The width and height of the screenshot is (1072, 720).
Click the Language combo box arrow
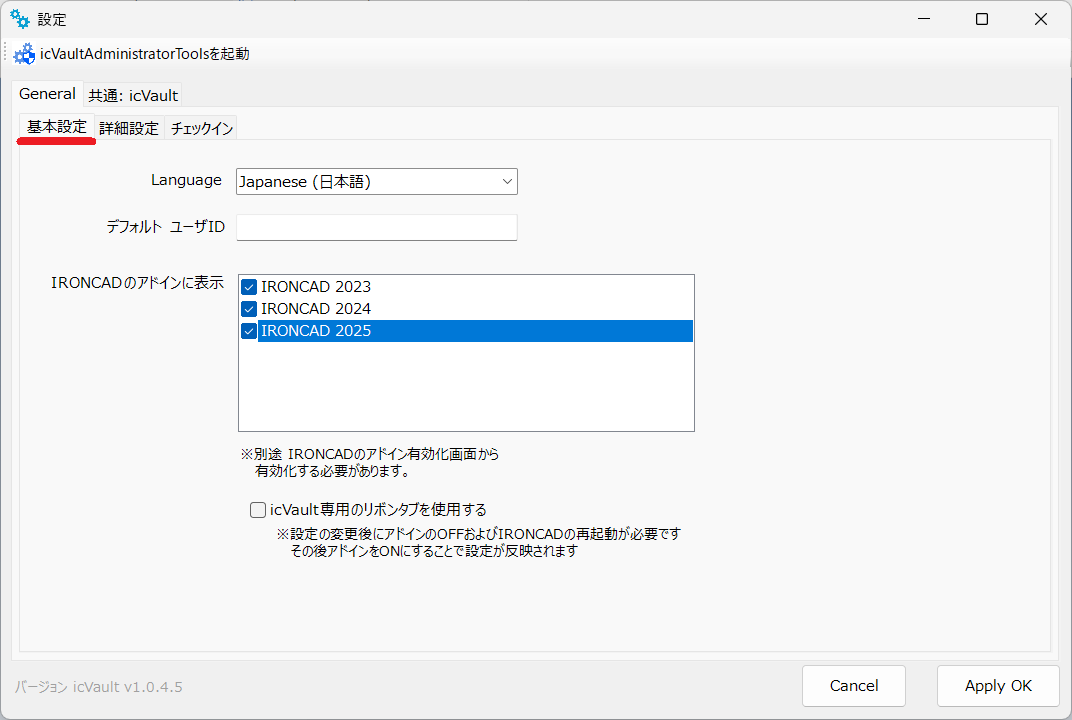507,181
